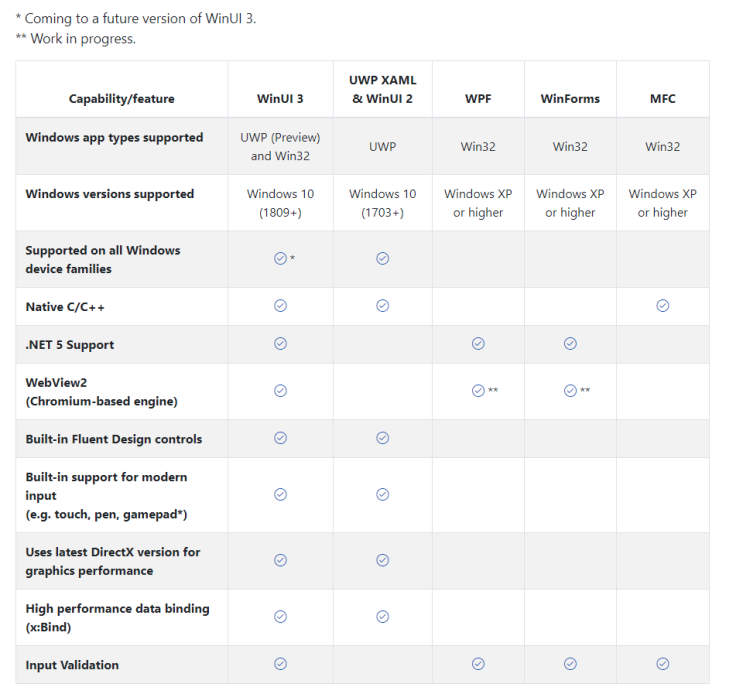Click UWP XAML checkmark for modern input support
743x694 pixels.
click(x=382, y=494)
